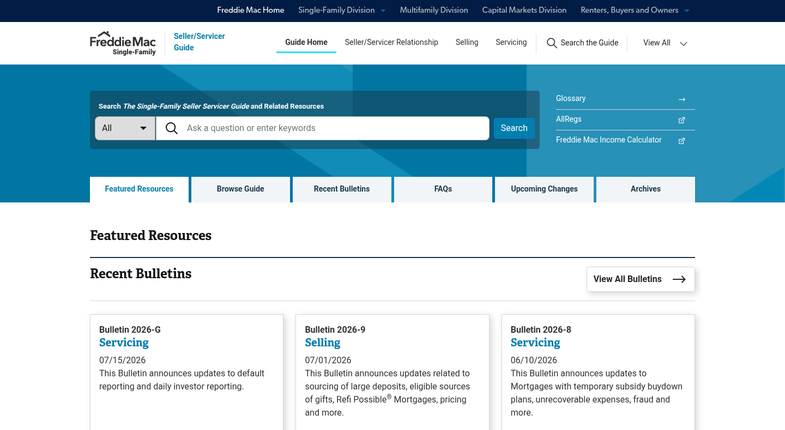Click the external link icon beside AllRegs
This screenshot has width=785, height=430.
tap(681, 120)
